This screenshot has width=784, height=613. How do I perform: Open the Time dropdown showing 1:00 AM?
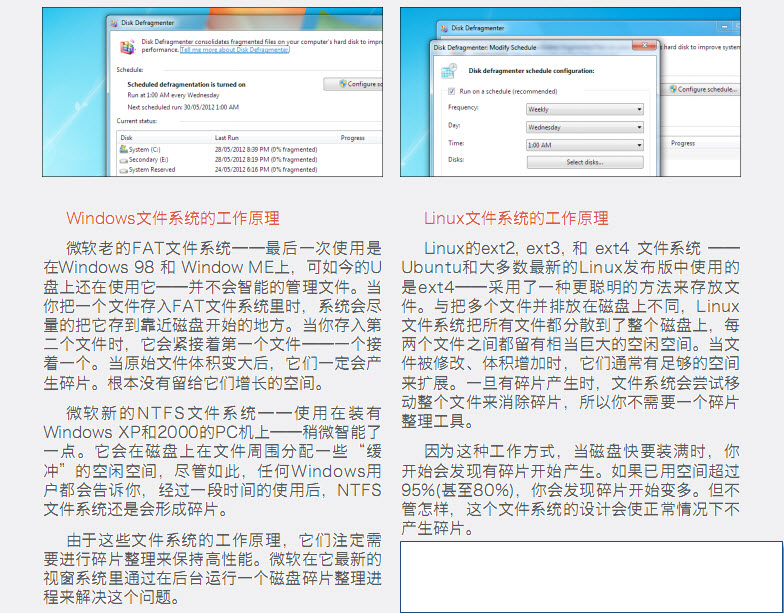click(584, 145)
